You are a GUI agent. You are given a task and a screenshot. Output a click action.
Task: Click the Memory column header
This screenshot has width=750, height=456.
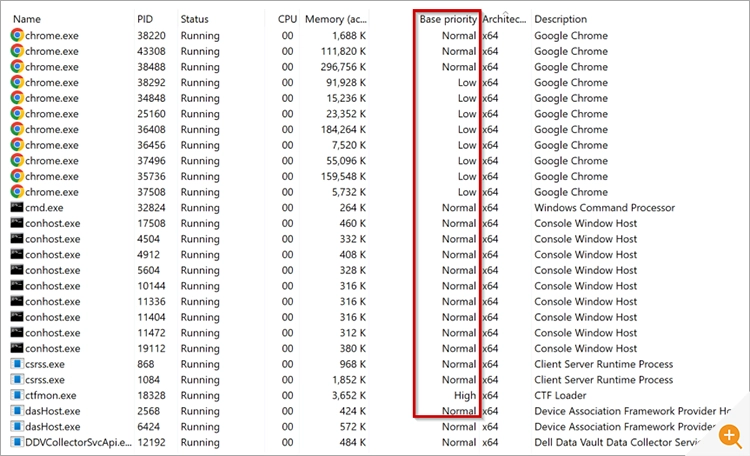(x=335, y=19)
